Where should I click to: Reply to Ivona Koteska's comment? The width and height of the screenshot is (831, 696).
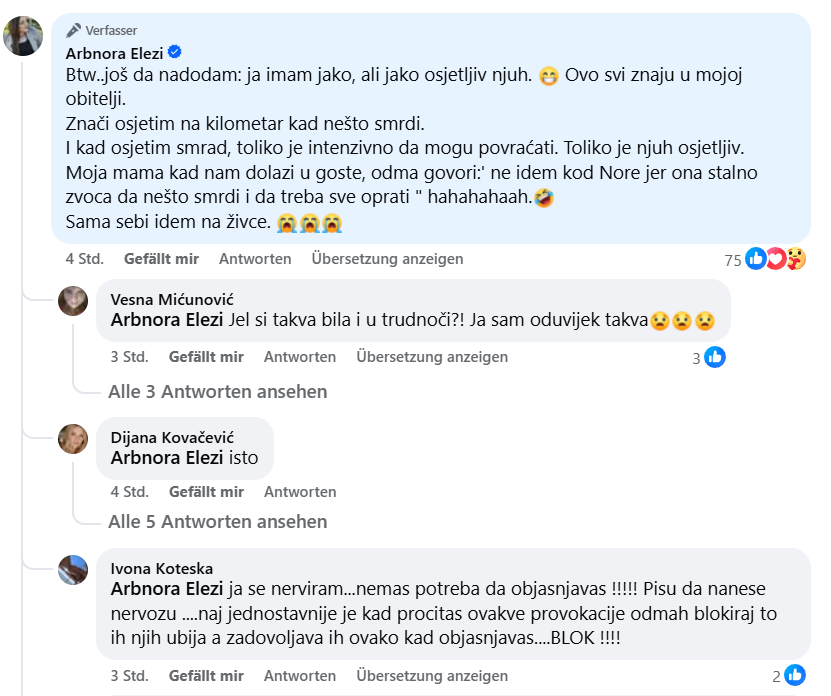[x=300, y=674]
